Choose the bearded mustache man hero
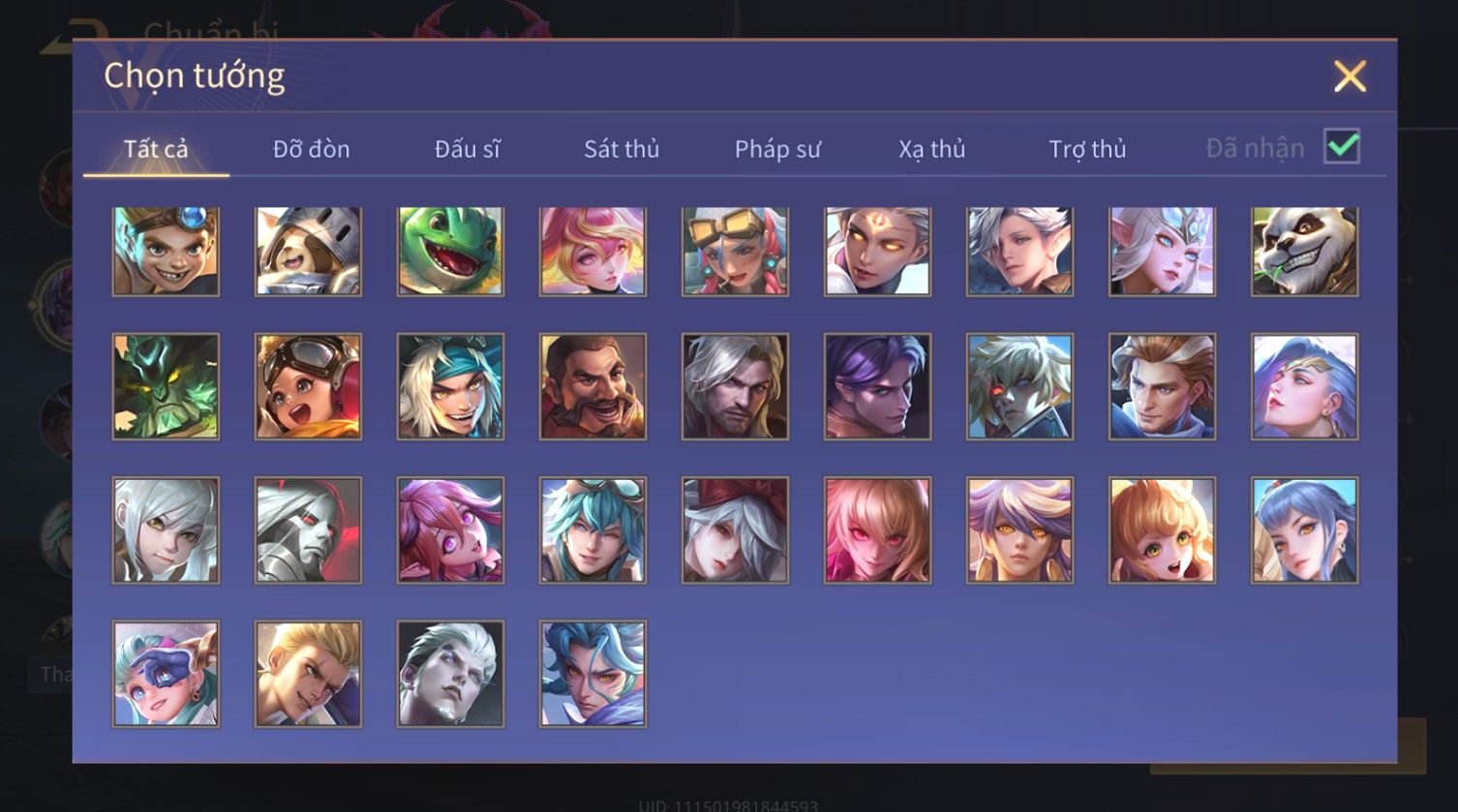This screenshot has width=1458, height=812. pos(592,387)
